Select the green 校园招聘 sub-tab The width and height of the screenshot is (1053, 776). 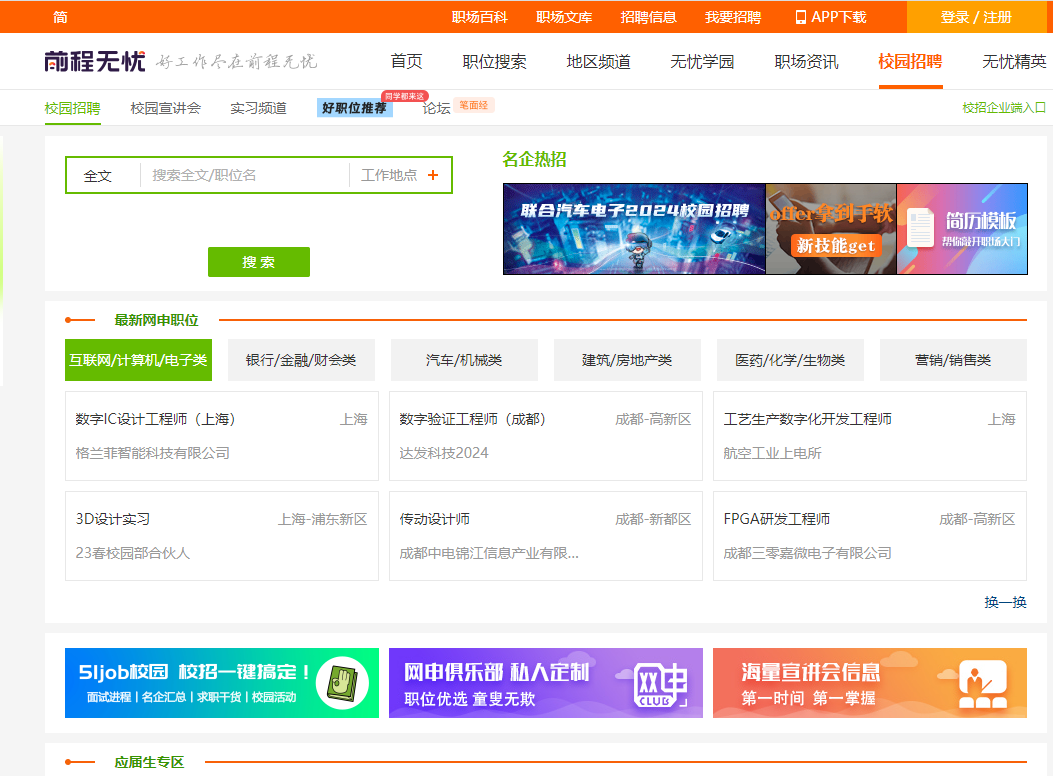click(x=73, y=108)
